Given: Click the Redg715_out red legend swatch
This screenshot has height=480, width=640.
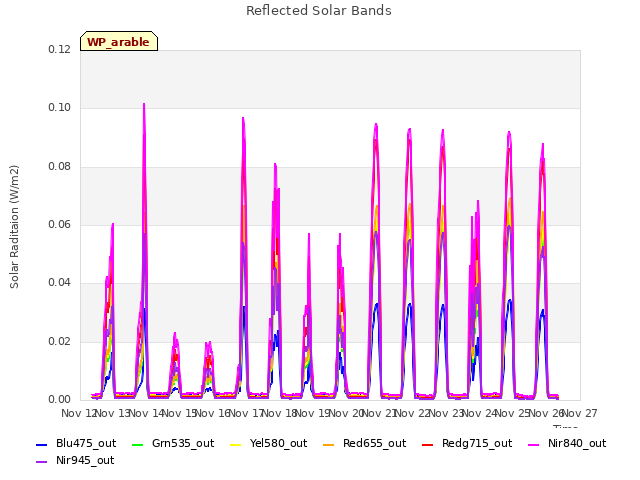Looking at the screenshot, I should 428,444.
